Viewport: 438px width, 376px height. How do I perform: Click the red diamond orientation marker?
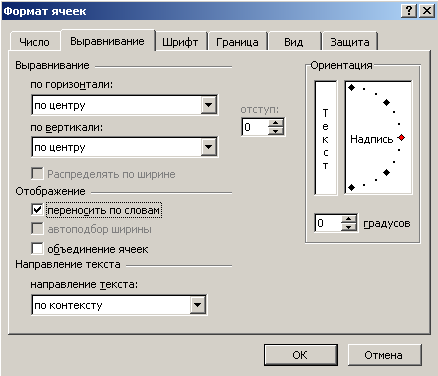(x=402, y=138)
